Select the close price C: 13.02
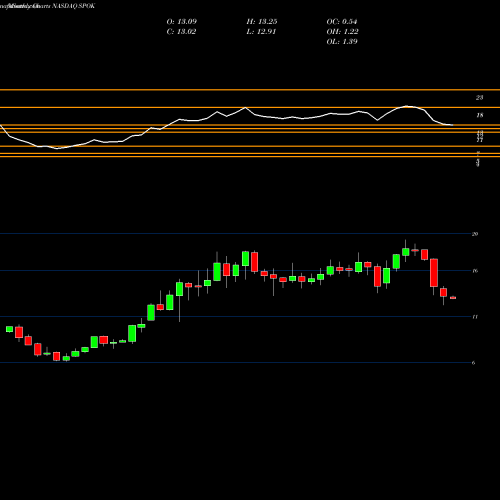Screen dimensions: 500x500 181,32
